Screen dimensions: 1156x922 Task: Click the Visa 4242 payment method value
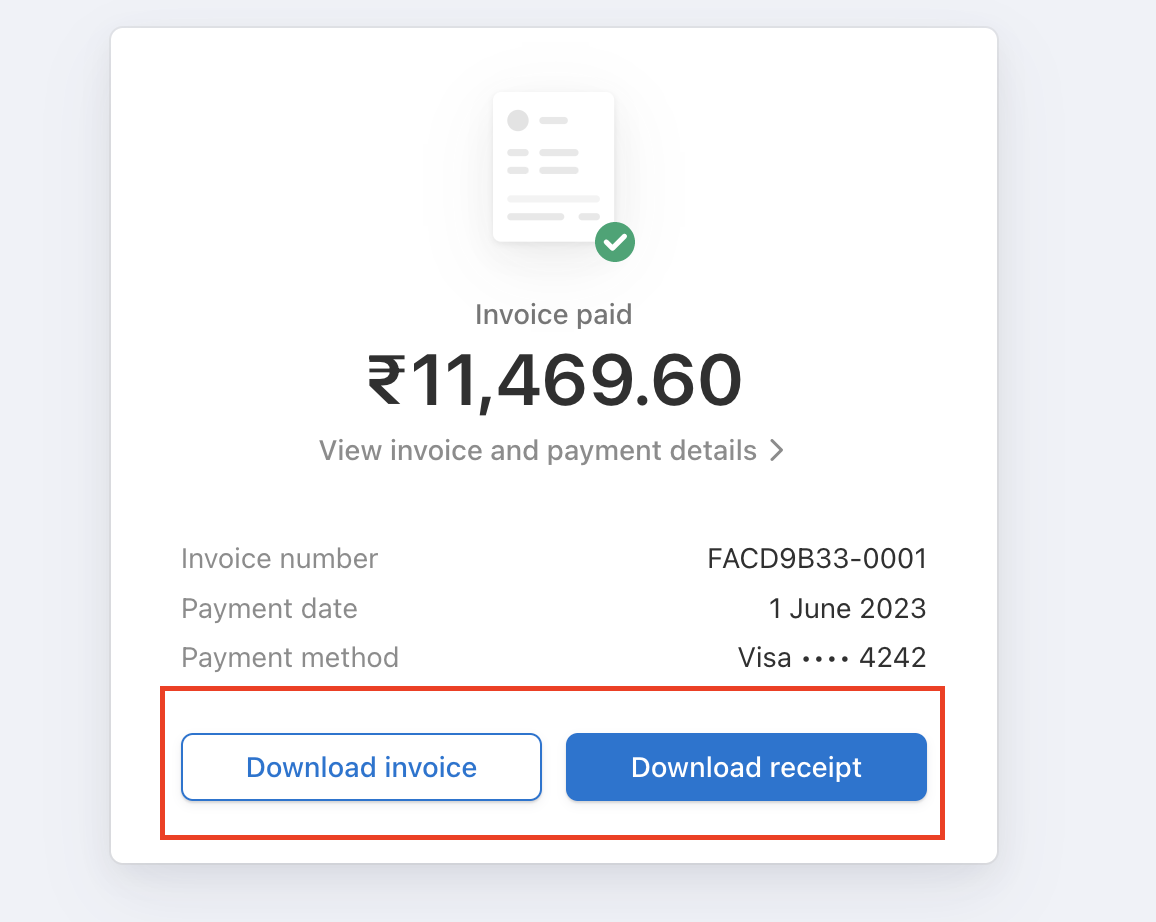point(832,657)
